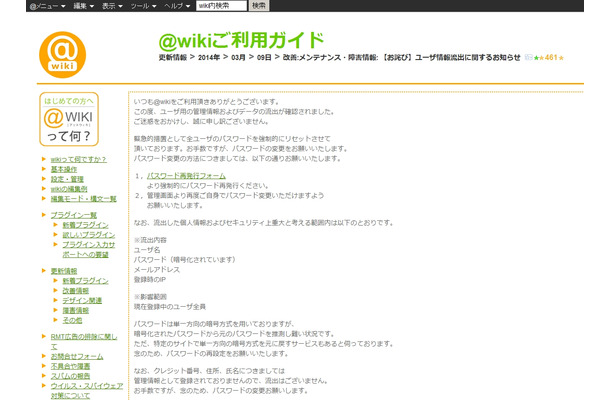The height and width of the screenshot is (400, 610).
Task: Open the その他 sidebar link
Action: click(72, 320)
